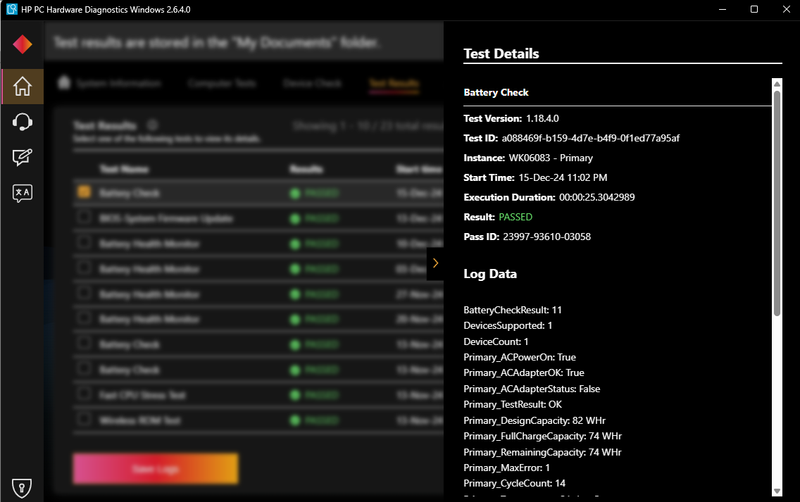This screenshot has height=502, width=800.
Task: Click the Battery Check heading in Test Details
Action: coord(496,92)
